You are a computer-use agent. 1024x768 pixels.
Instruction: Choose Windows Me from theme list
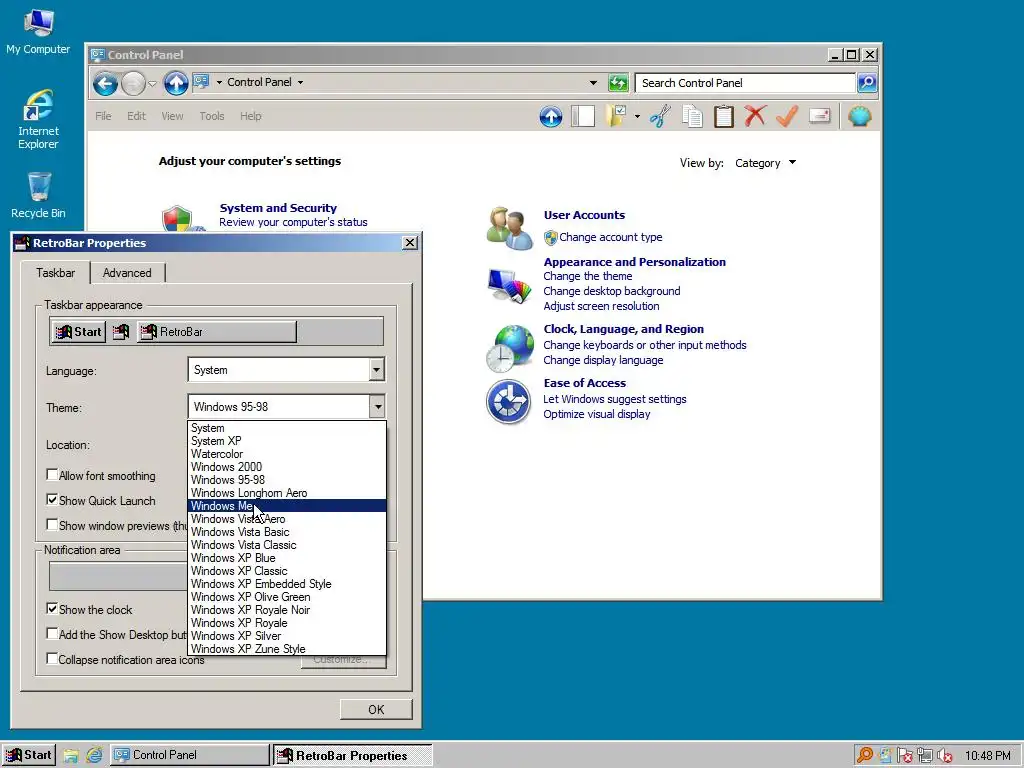point(287,505)
